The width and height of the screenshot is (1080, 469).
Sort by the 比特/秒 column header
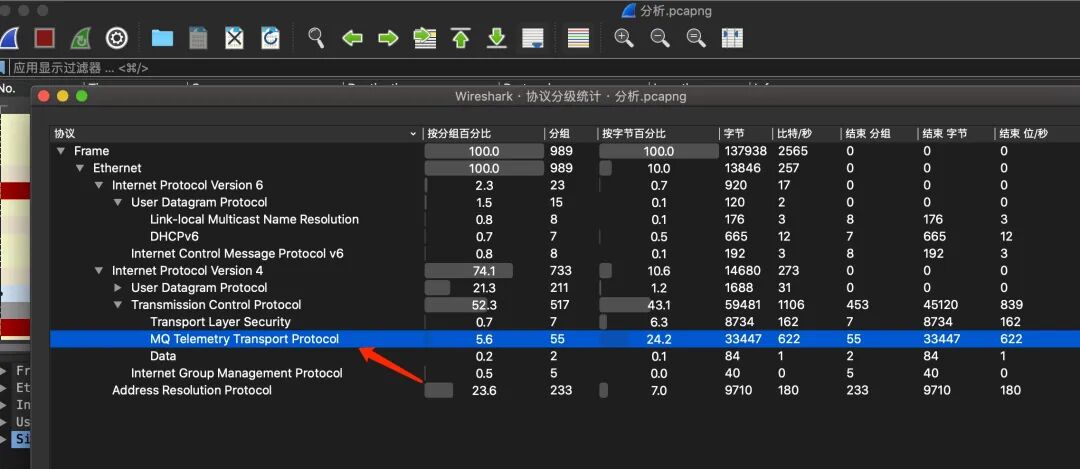coord(806,134)
